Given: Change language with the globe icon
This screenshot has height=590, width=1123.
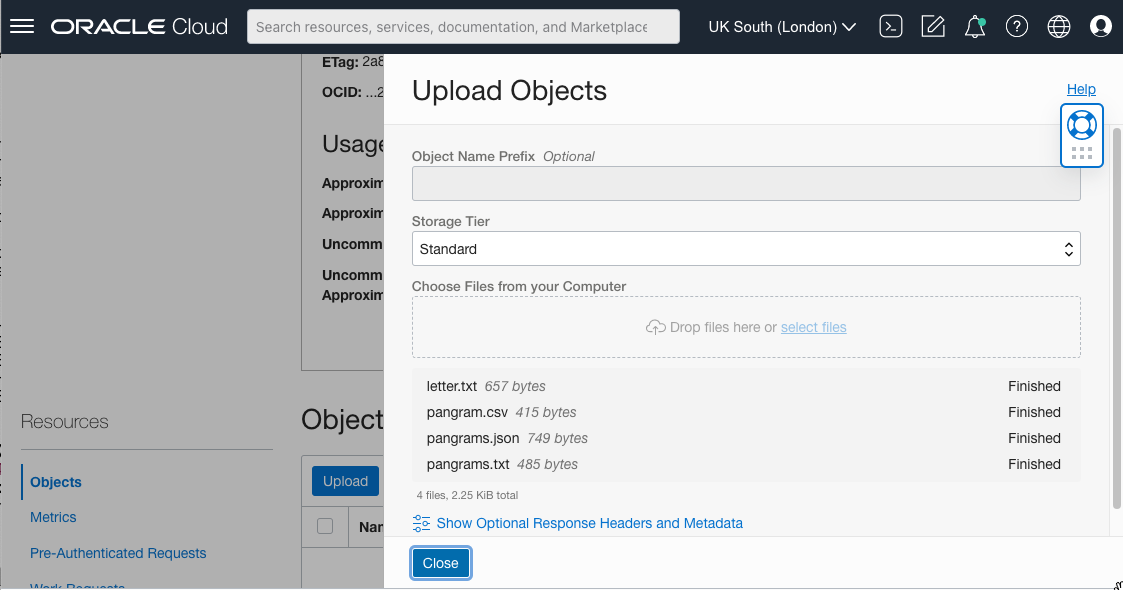Looking at the screenshot, I should pos(1059,26).
